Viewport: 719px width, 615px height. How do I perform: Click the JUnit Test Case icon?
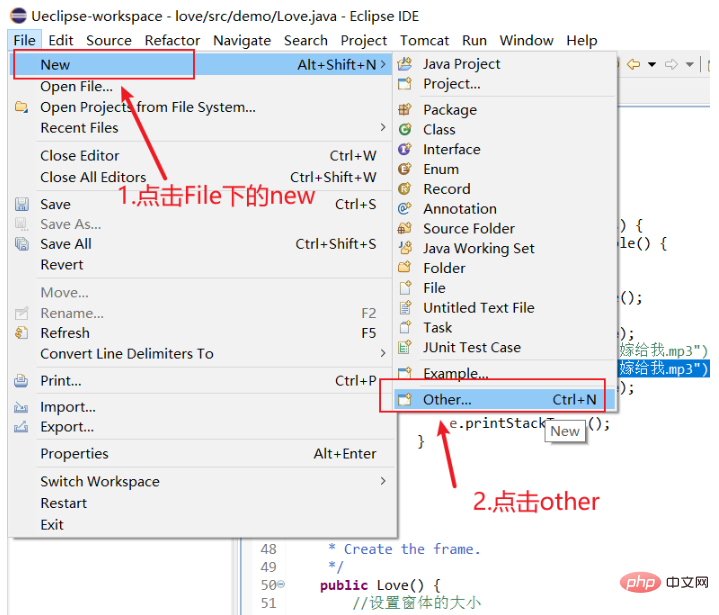click(404, 347)
